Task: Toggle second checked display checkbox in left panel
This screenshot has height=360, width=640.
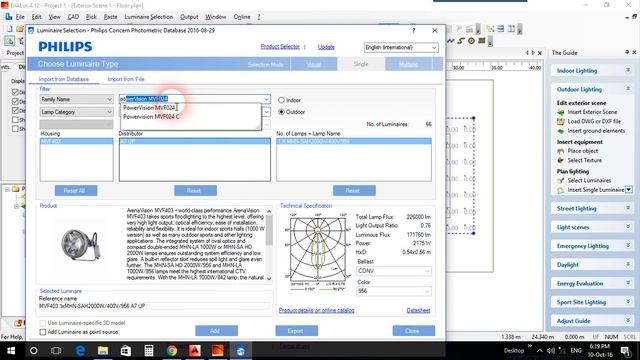Action: (x=15, y=101)
